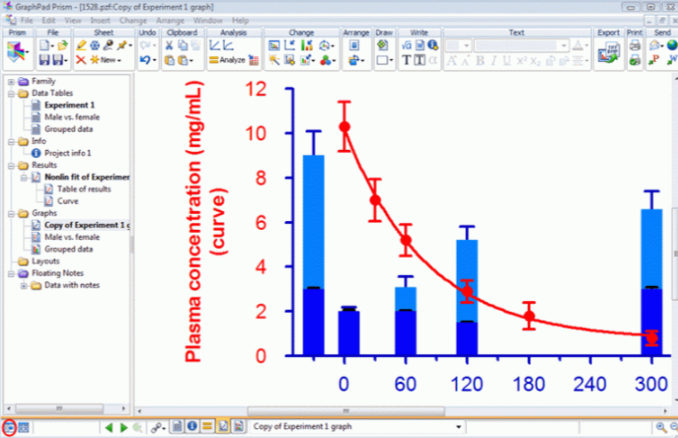Open Project info 1 sheet

pos(70,153)
